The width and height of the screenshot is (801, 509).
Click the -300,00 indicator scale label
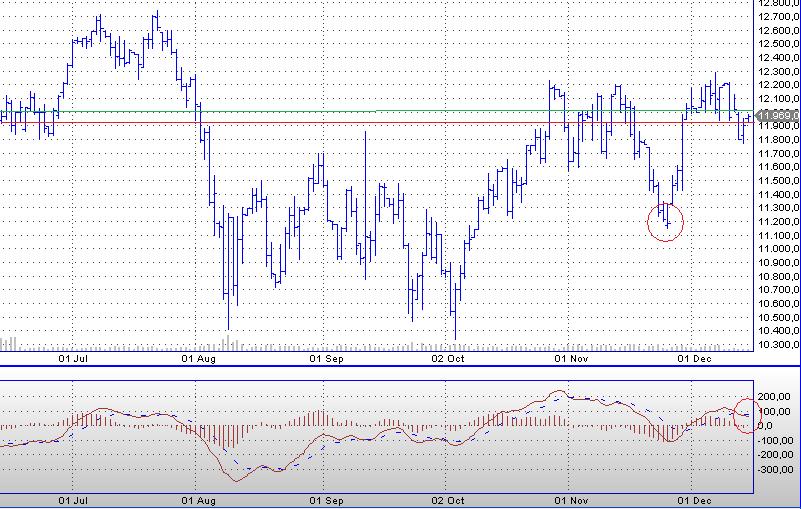click(x=775, y=469)
